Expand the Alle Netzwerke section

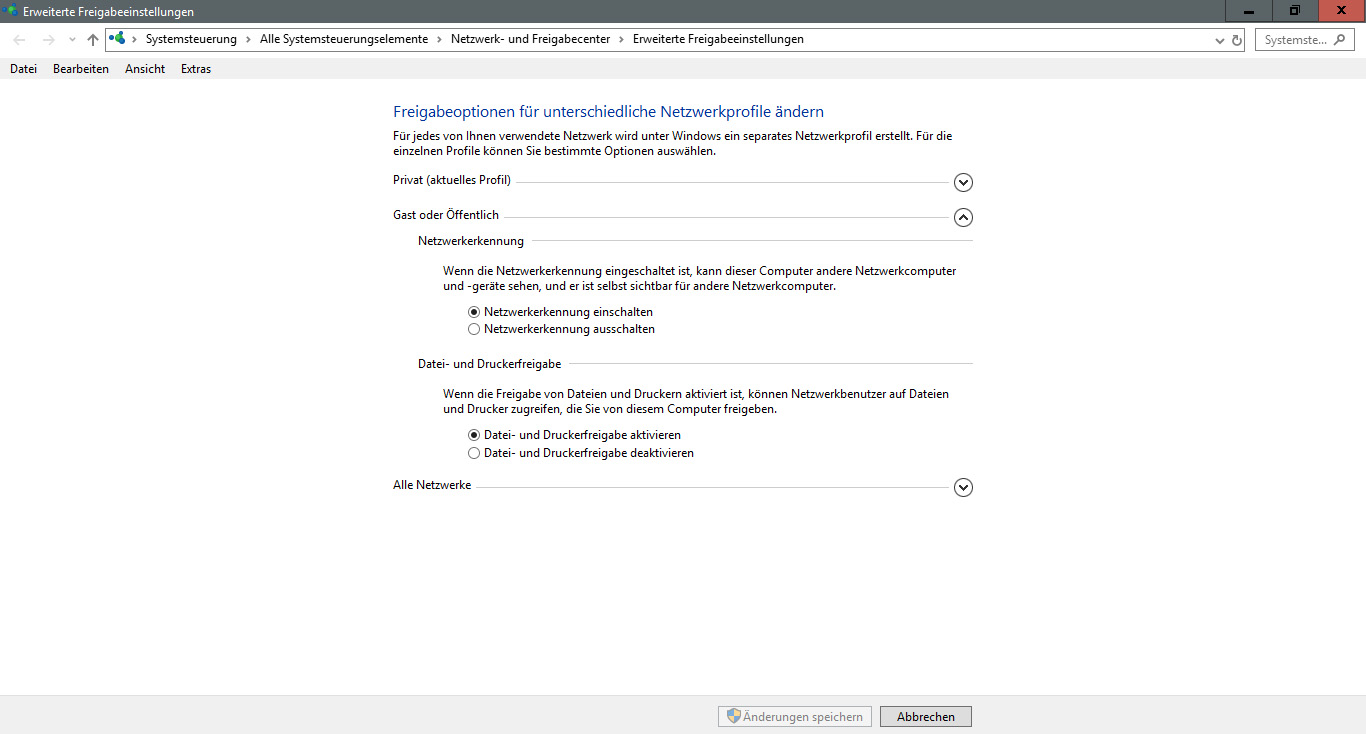963,488
